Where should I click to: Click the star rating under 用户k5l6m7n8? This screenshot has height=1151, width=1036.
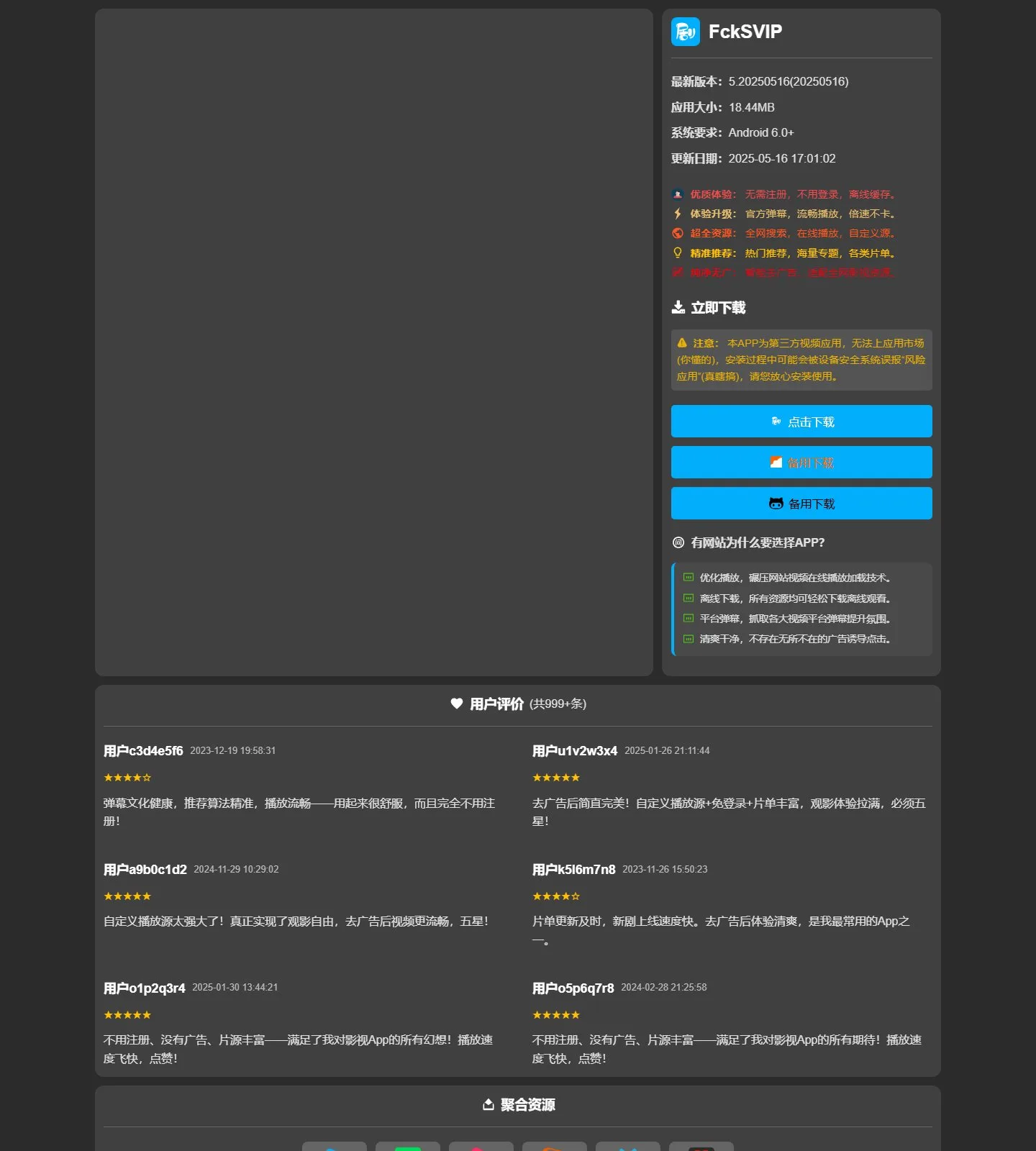pyautogui.click(x=556, y=896)
